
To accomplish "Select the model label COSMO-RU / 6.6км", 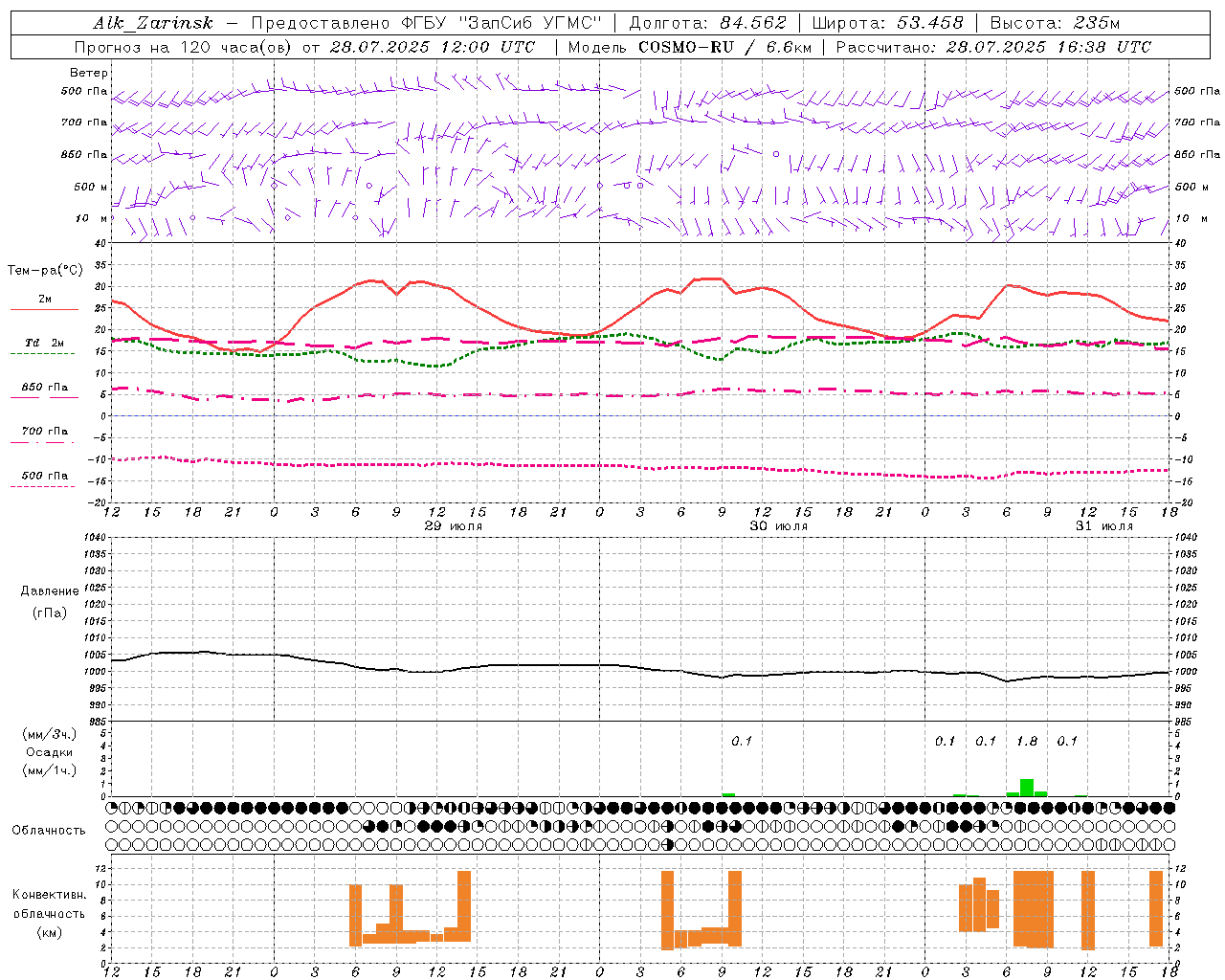I will click(724, 47).
